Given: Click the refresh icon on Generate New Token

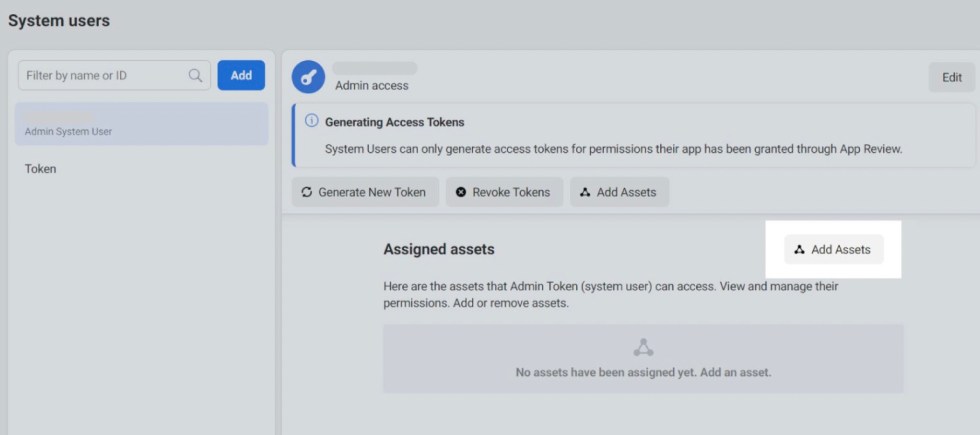Looking at the screenshot, I should tap(307, 192).
